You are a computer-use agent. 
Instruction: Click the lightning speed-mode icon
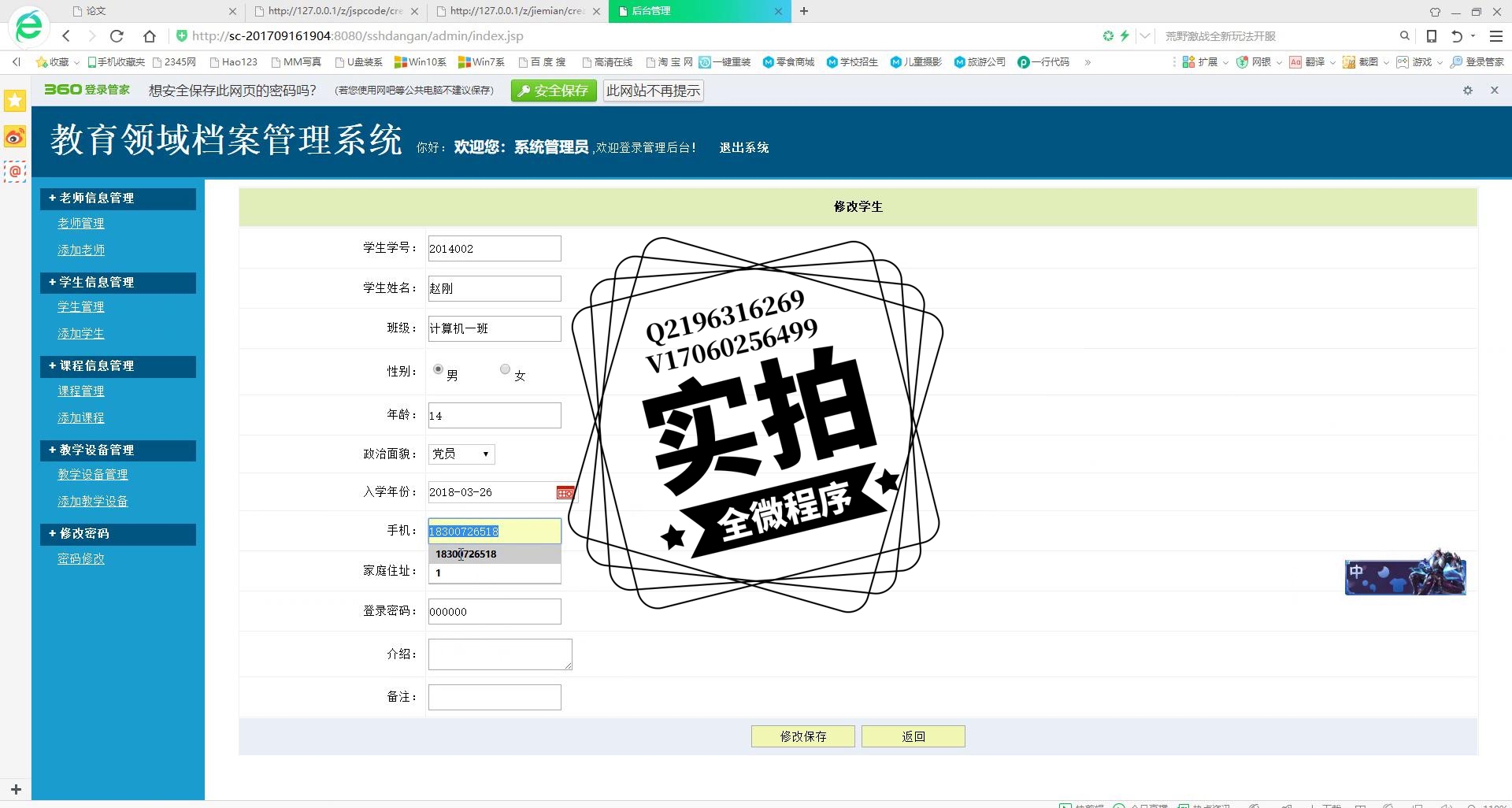point(1125,35)
